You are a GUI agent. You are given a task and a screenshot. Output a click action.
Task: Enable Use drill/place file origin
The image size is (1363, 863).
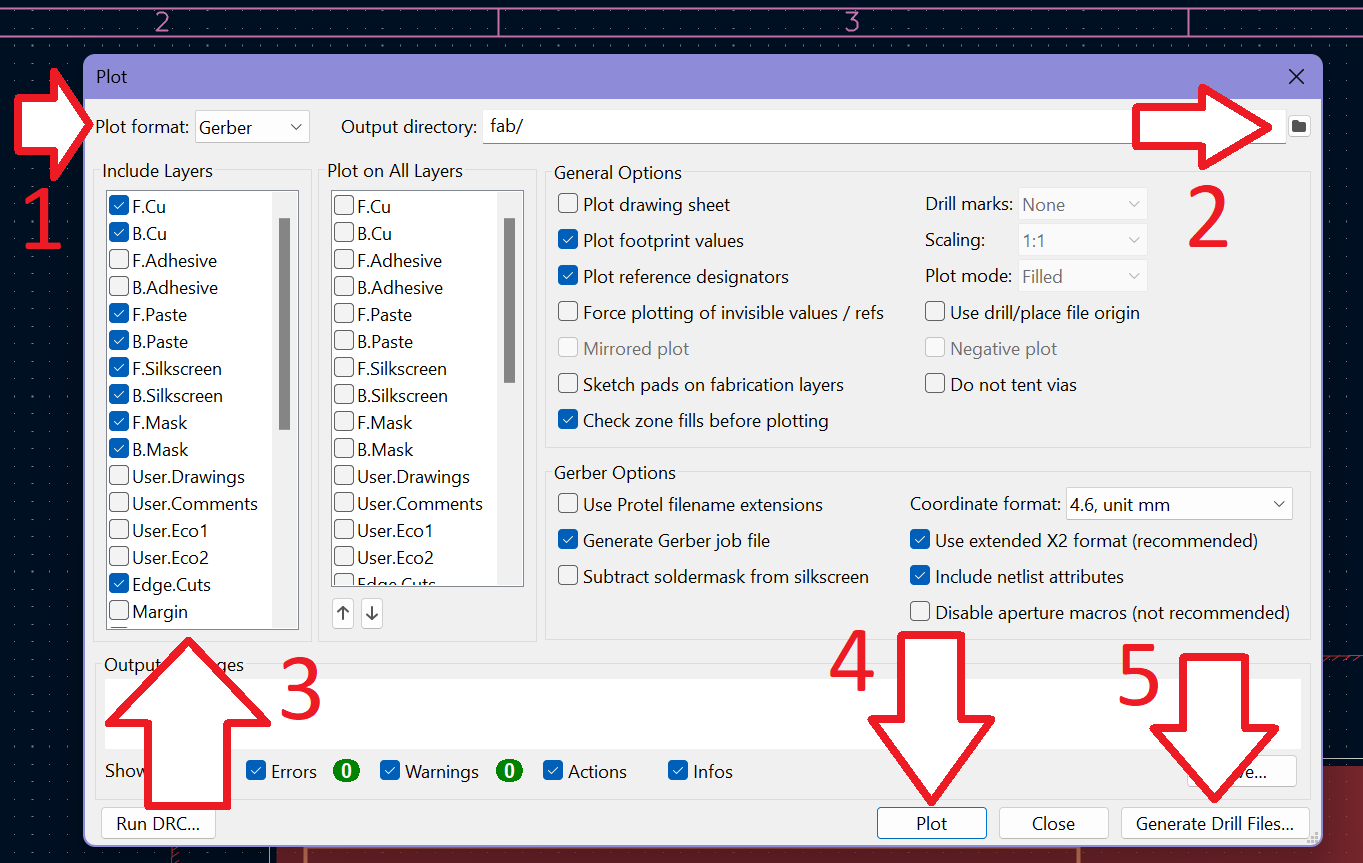point(935,312)
